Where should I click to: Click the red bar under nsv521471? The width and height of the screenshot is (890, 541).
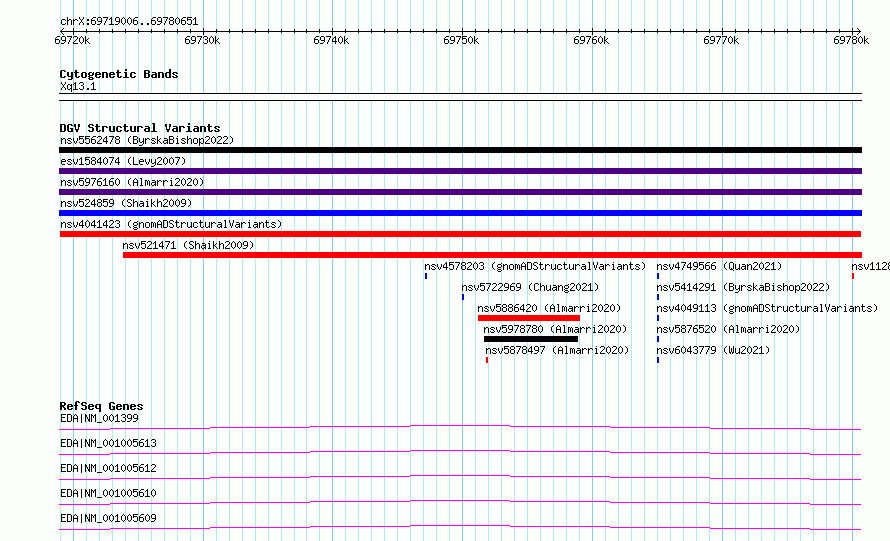(492, 255)
